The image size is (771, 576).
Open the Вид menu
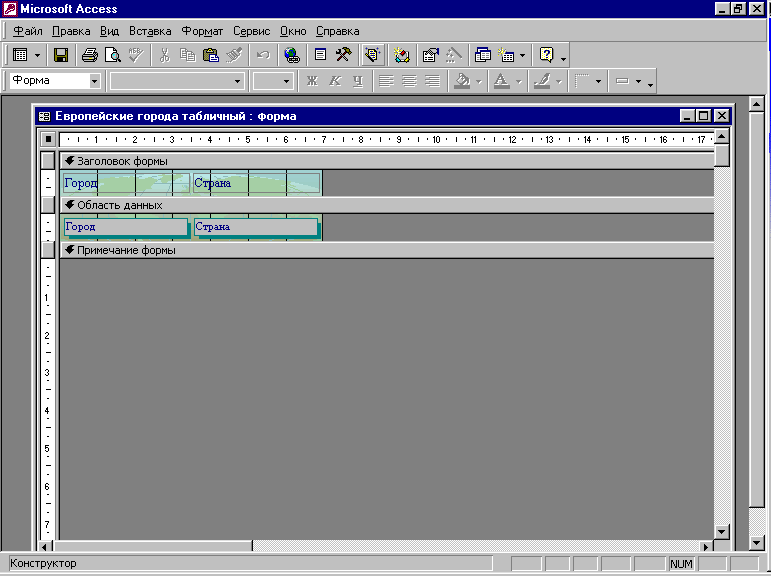pos(109,31)
